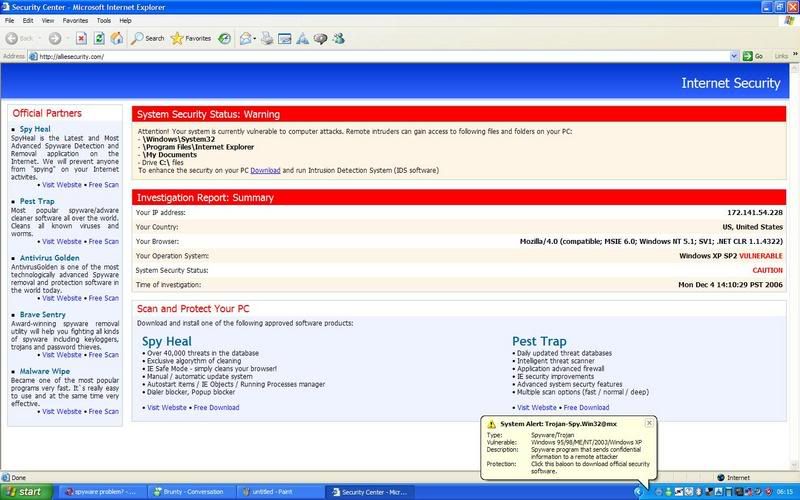Expand hidden tray icons with the arrow
The height and width of the screenshot is (500, 800).
[x=638, y=492]
